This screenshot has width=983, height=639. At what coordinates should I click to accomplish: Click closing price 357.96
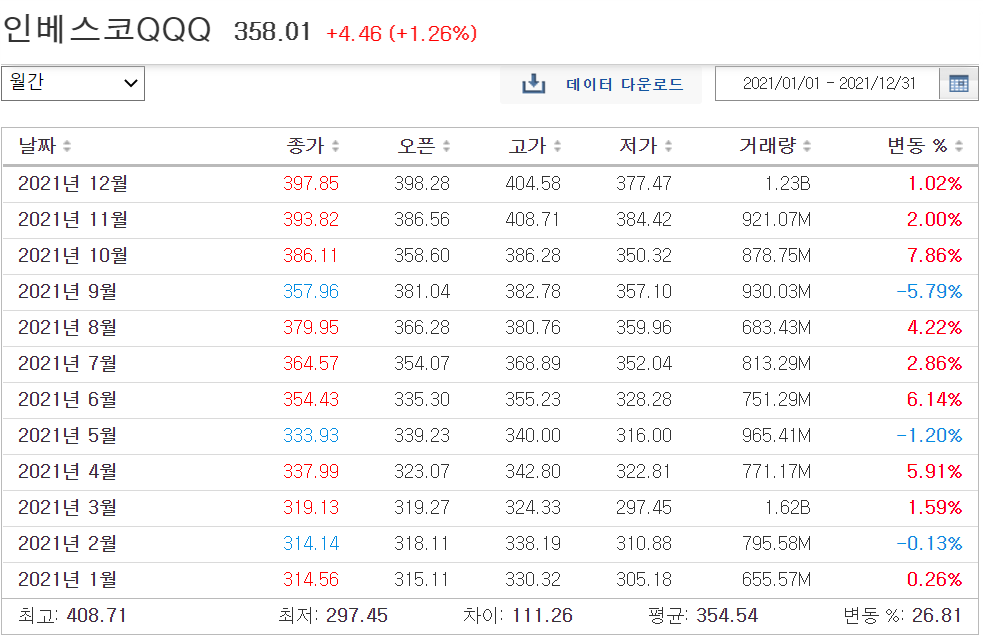(x=311, y=292)
